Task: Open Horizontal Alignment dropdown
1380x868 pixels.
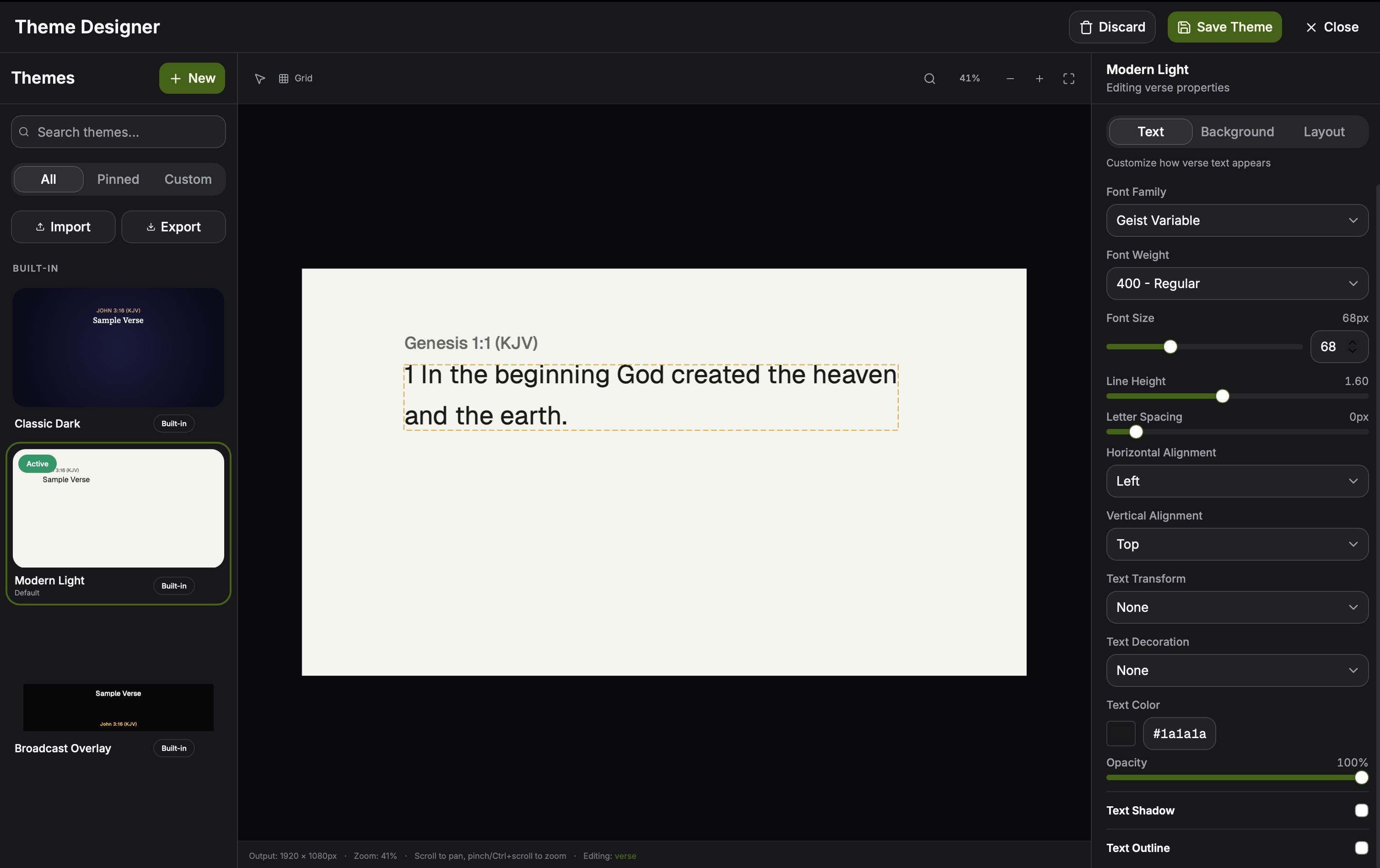Action: point(1237,481)
